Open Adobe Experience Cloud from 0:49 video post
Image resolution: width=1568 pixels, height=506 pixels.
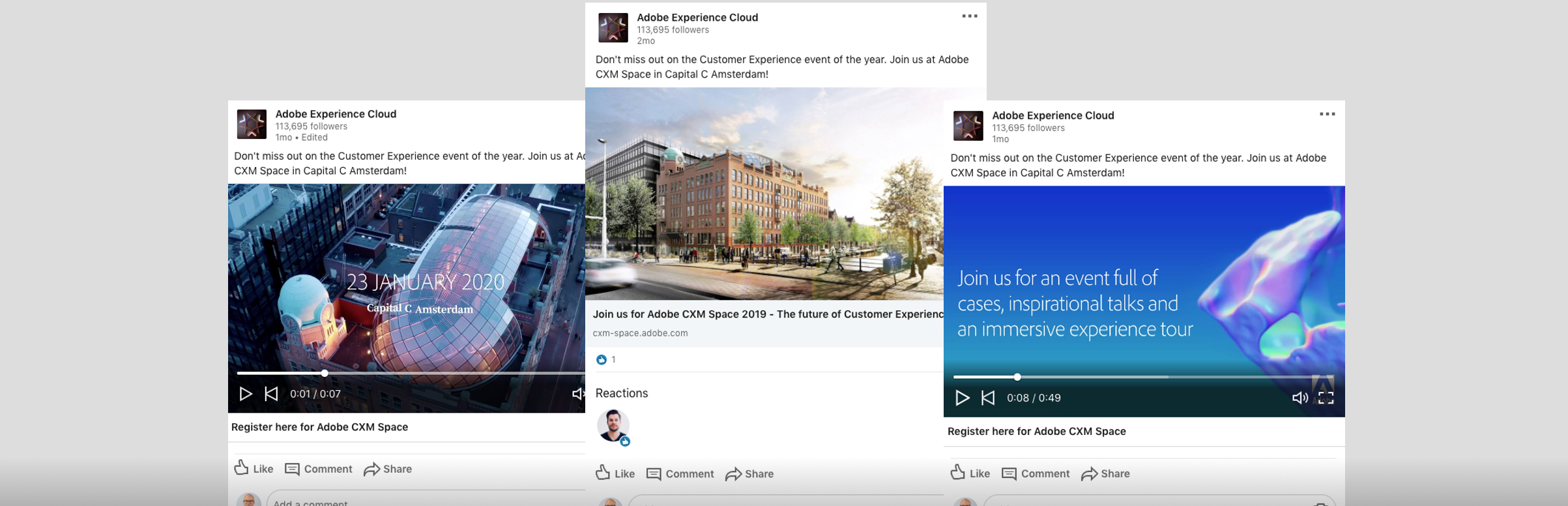point(1053,115)
